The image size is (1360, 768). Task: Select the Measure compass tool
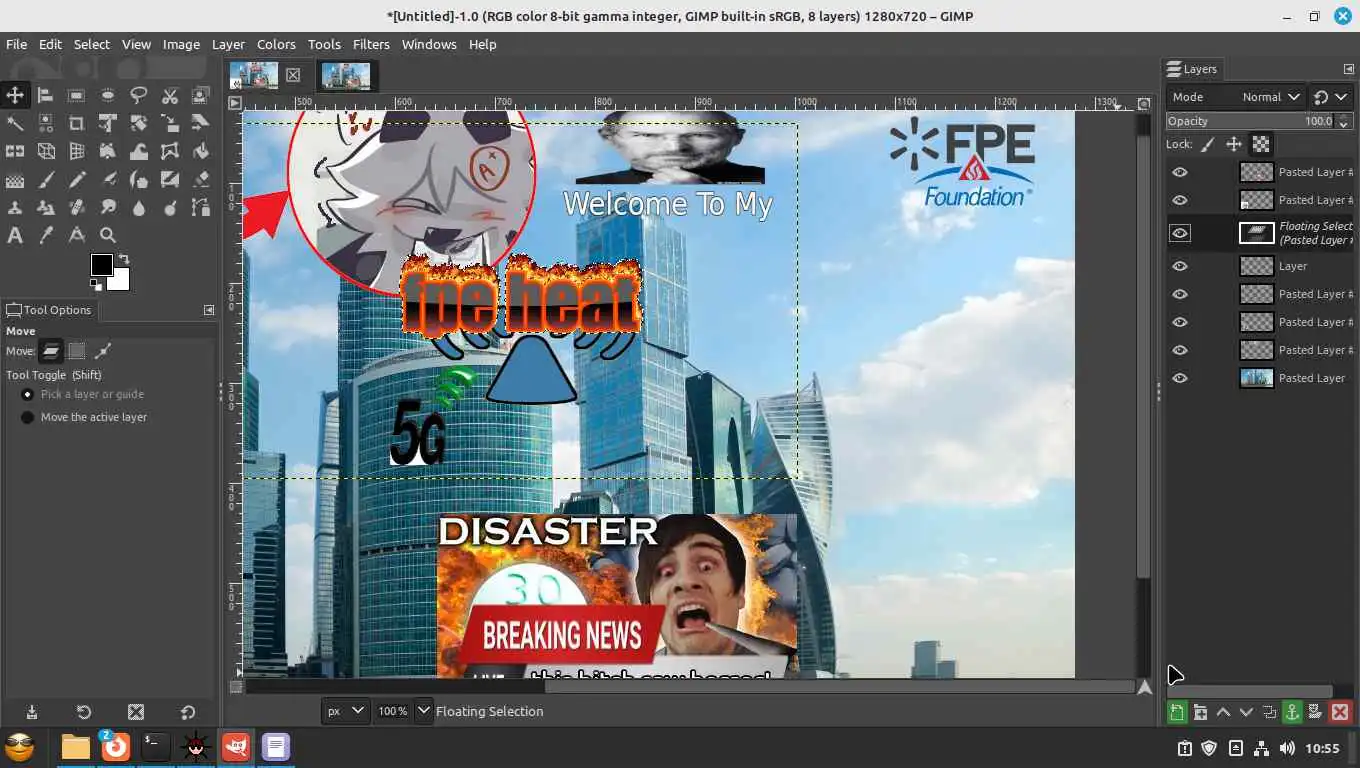pos(76,236)
